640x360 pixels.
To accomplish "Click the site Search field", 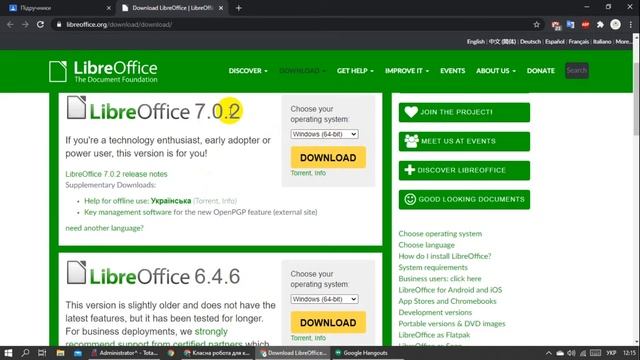I will 577,71.
